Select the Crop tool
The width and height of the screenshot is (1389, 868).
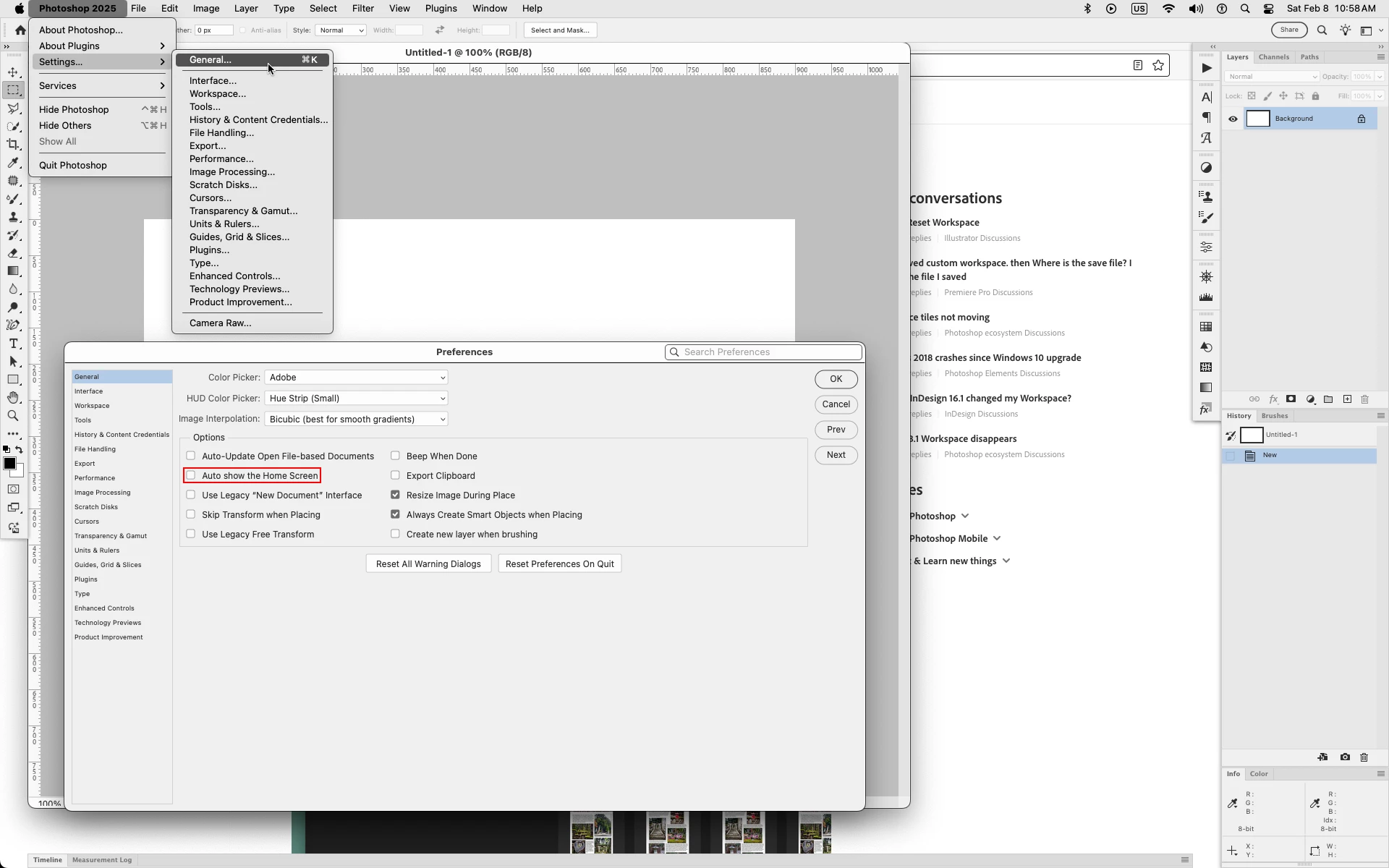pyautogui.click(x=13, y=145)
